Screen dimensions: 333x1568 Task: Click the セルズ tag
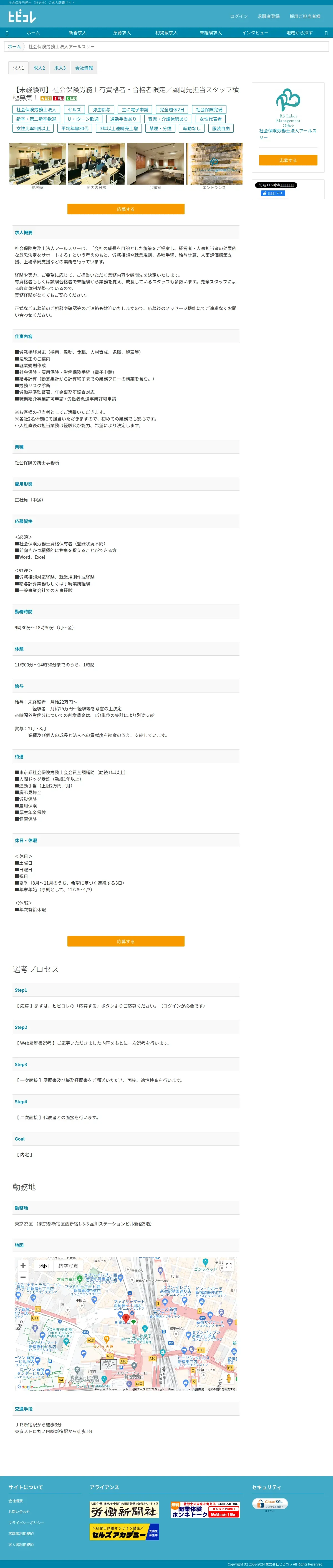tap(74, 110)
